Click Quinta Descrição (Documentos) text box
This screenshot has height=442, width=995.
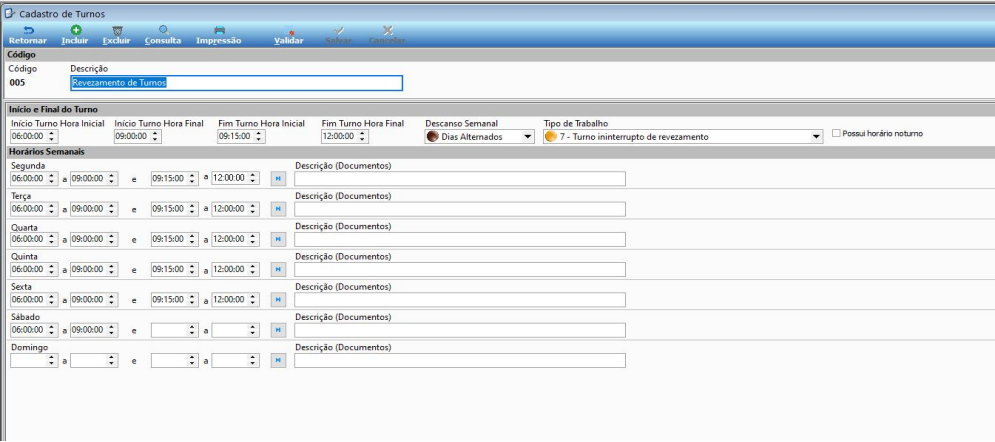[460, 270]
